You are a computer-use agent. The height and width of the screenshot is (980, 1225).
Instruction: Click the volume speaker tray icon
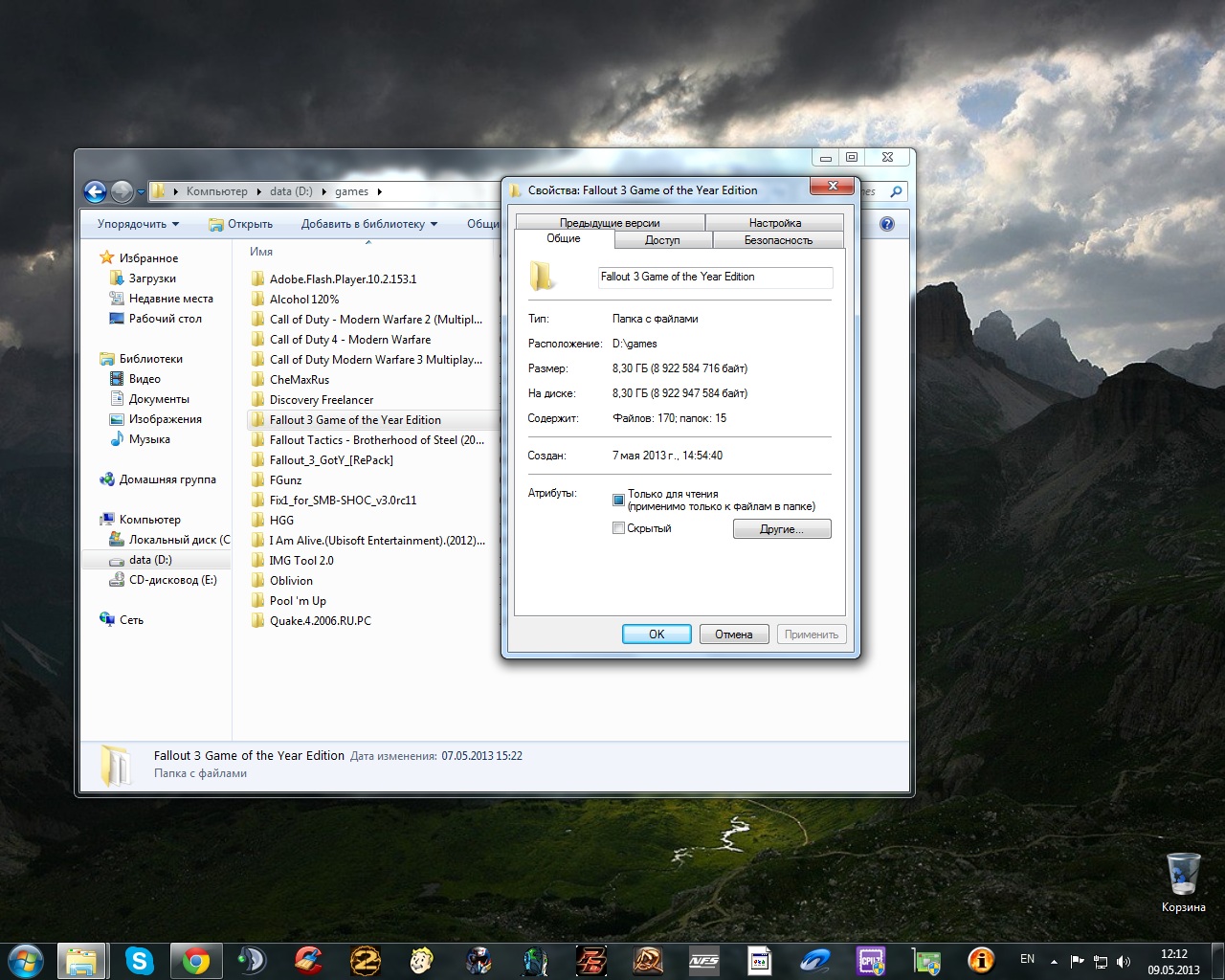pyautogui.click(x=1123, y=961)
